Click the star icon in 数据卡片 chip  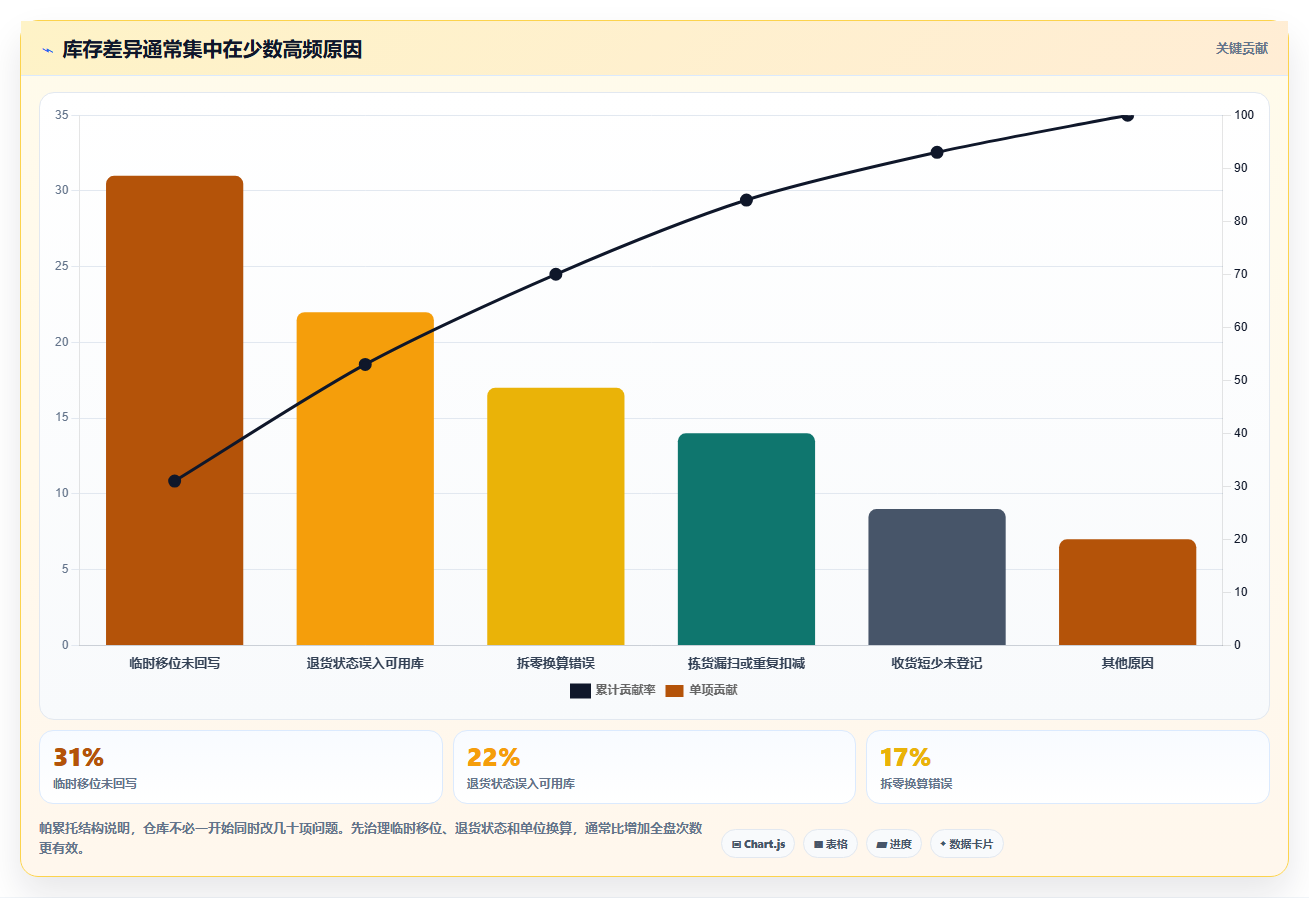click(943, 844)
